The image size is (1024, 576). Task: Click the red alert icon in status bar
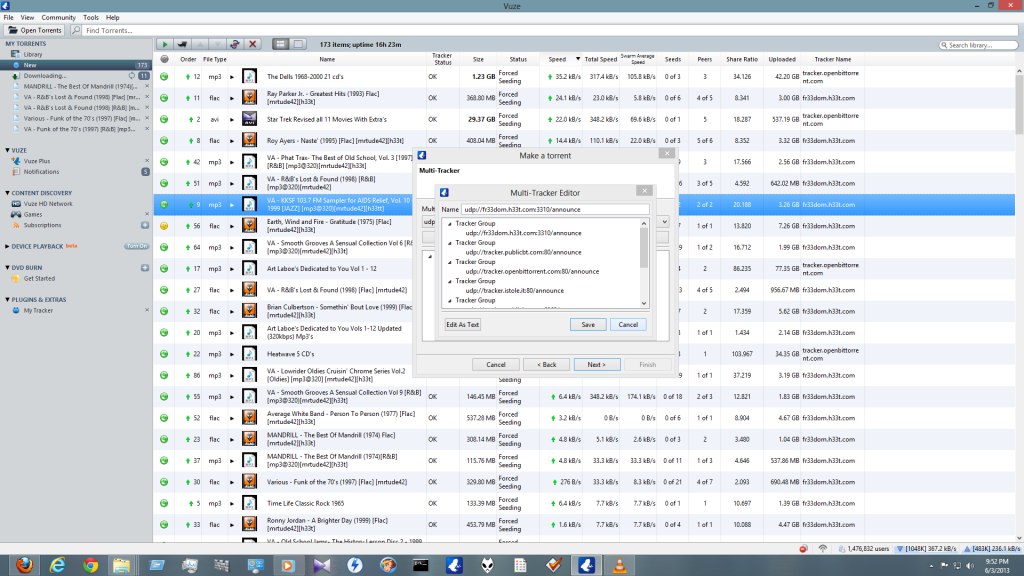pyautogui.click(x=803, y=549)
